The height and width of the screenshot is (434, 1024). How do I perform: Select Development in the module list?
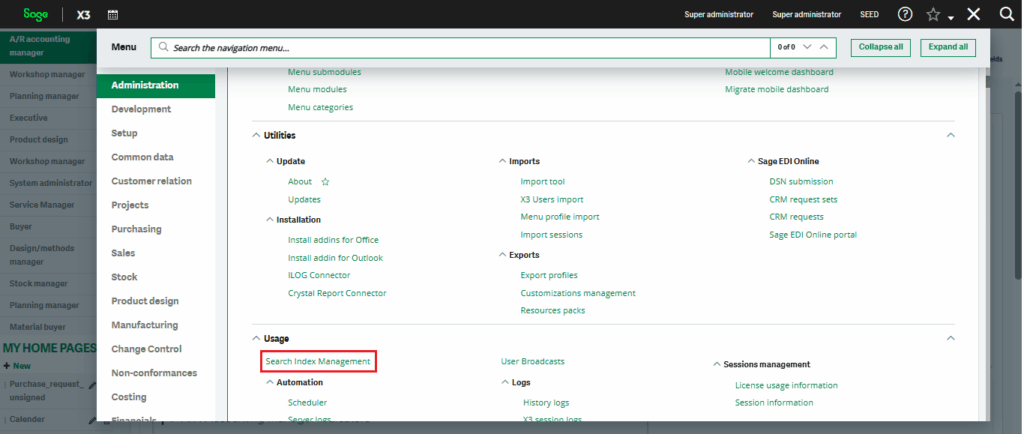tap(141, 109)
